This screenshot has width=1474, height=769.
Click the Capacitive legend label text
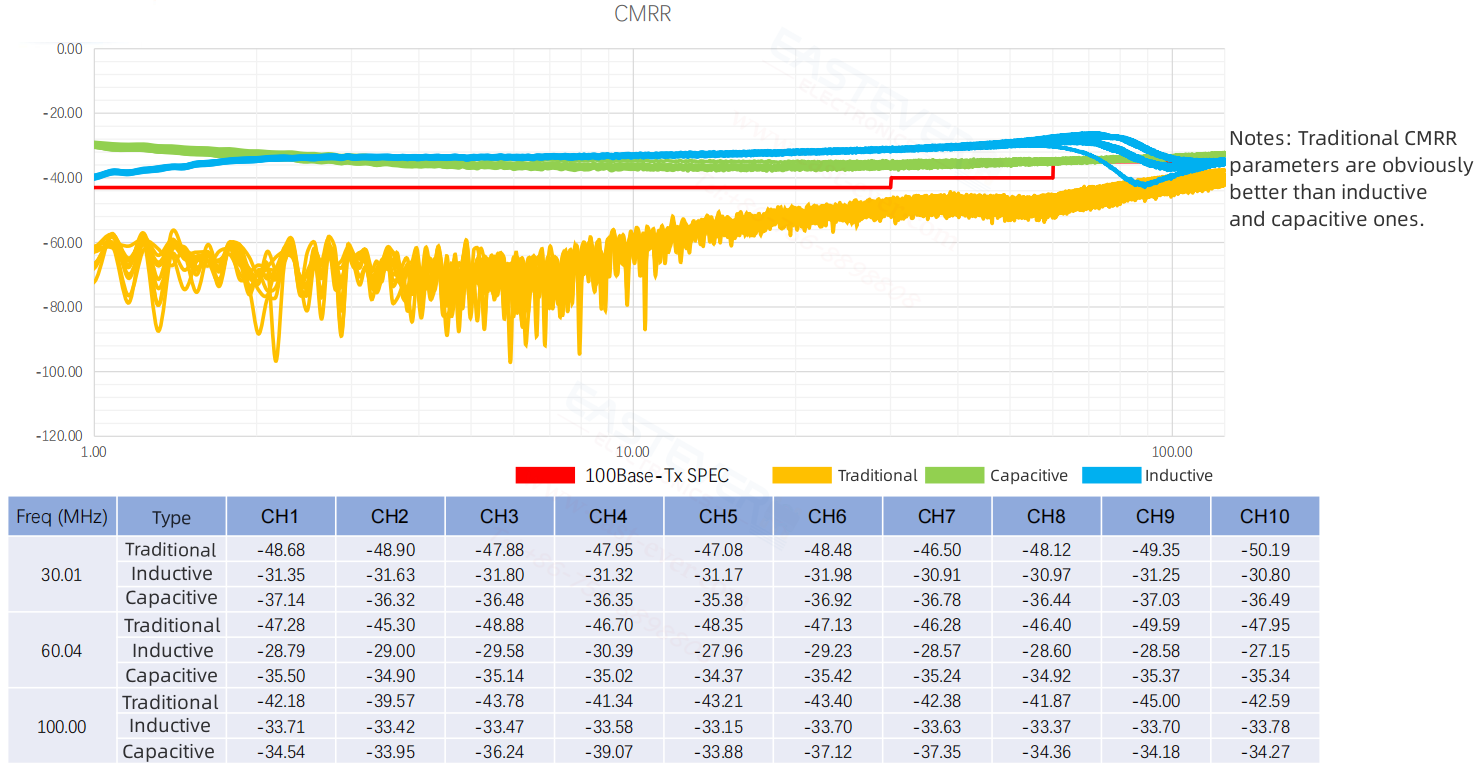pos(1030,475)
